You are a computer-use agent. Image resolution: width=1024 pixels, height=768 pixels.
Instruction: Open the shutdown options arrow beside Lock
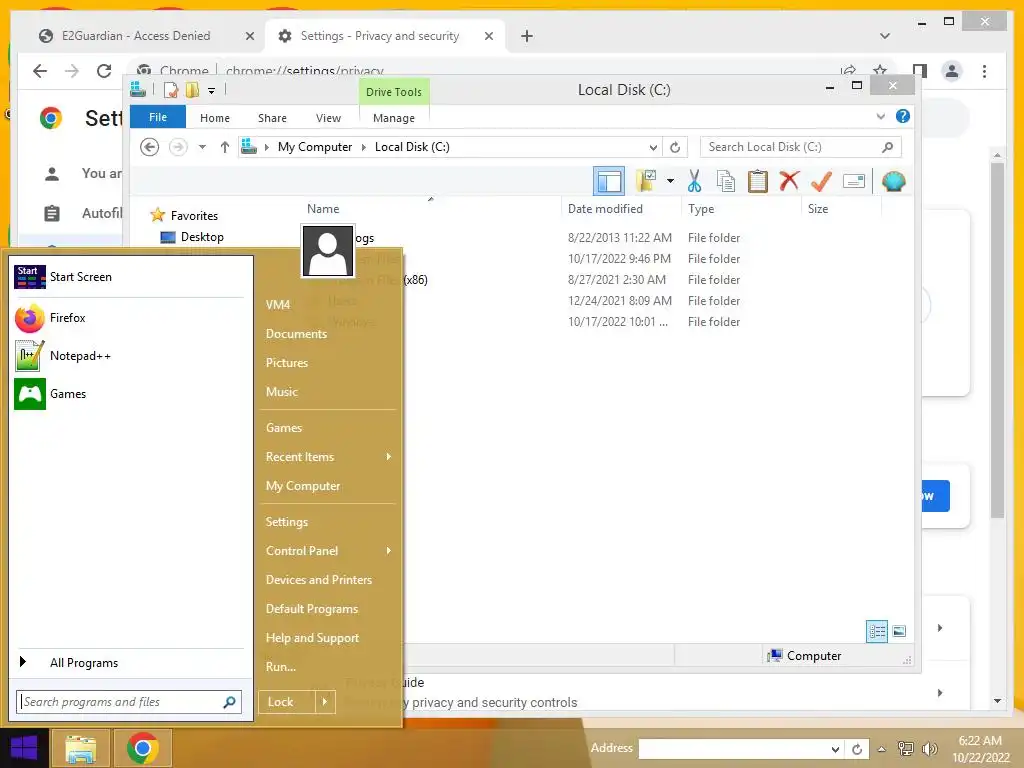(x=325, y=702)
